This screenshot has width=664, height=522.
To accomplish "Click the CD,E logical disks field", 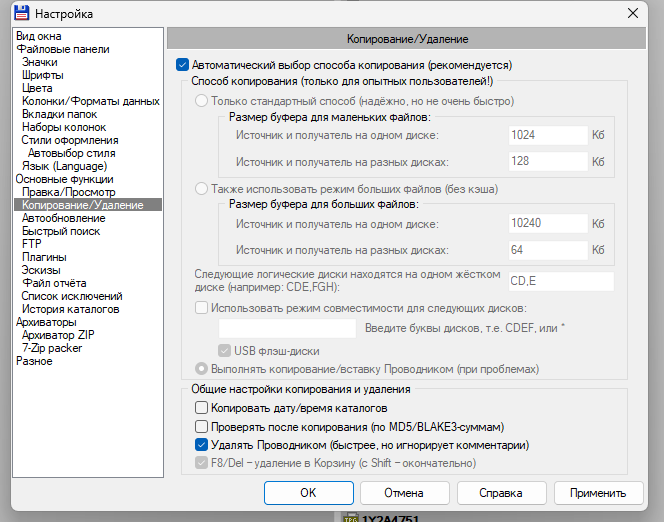I will click(x=561, y=281).
